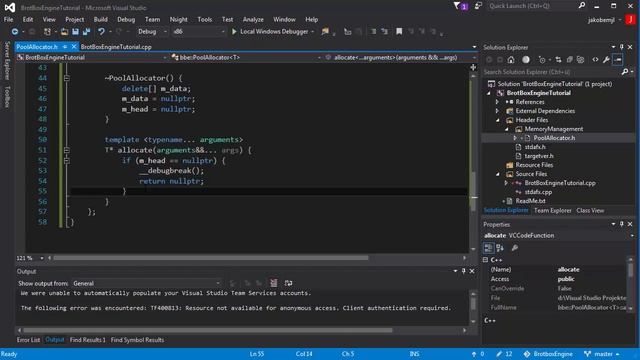Open Show output from General dropdown
Viewport: 640px width, 360px height.
147,283
